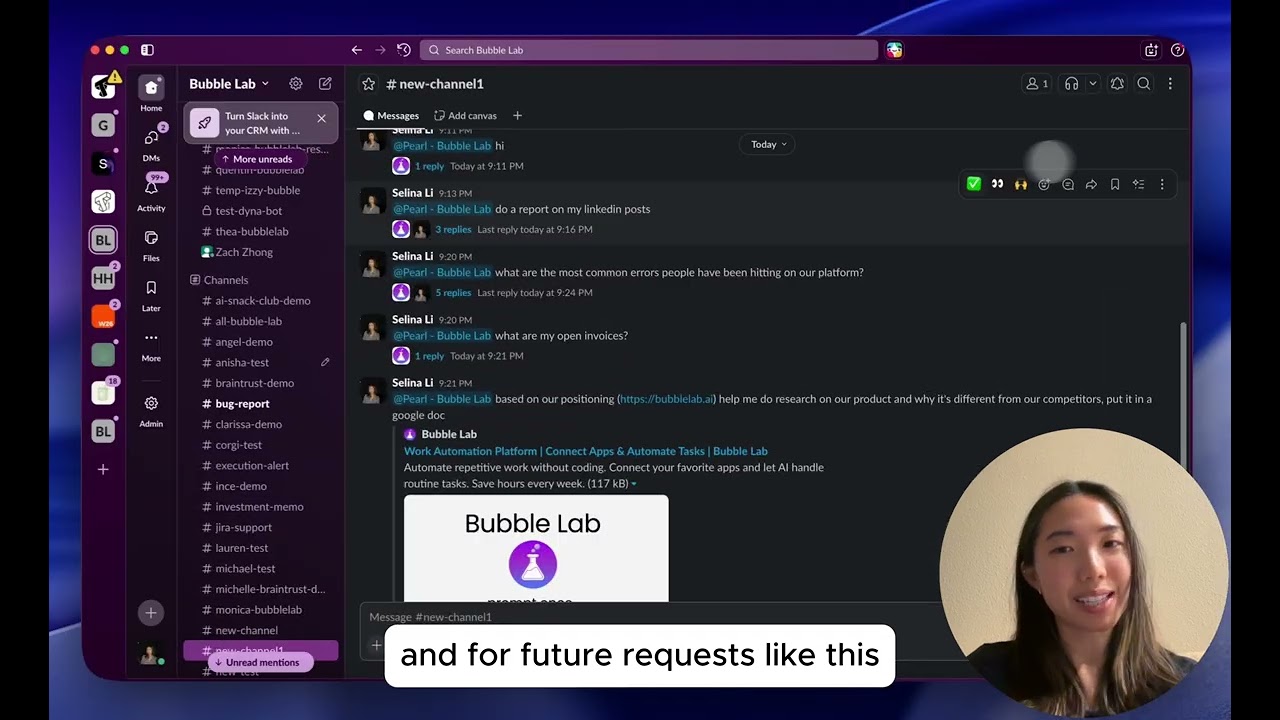Click the message scrollbar in the channel
This screenshot has width=1280, height=720.
[x=1184, y=396]
